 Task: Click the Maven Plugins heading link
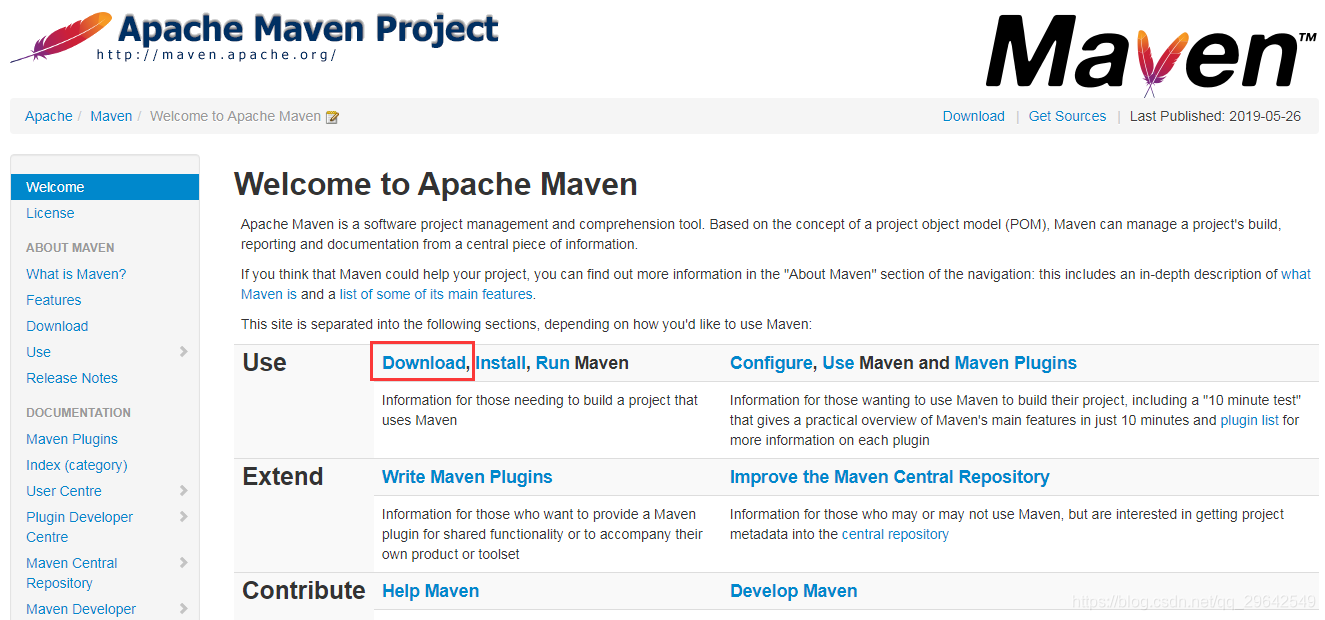pyautogui.click(x=1016, y=363)
